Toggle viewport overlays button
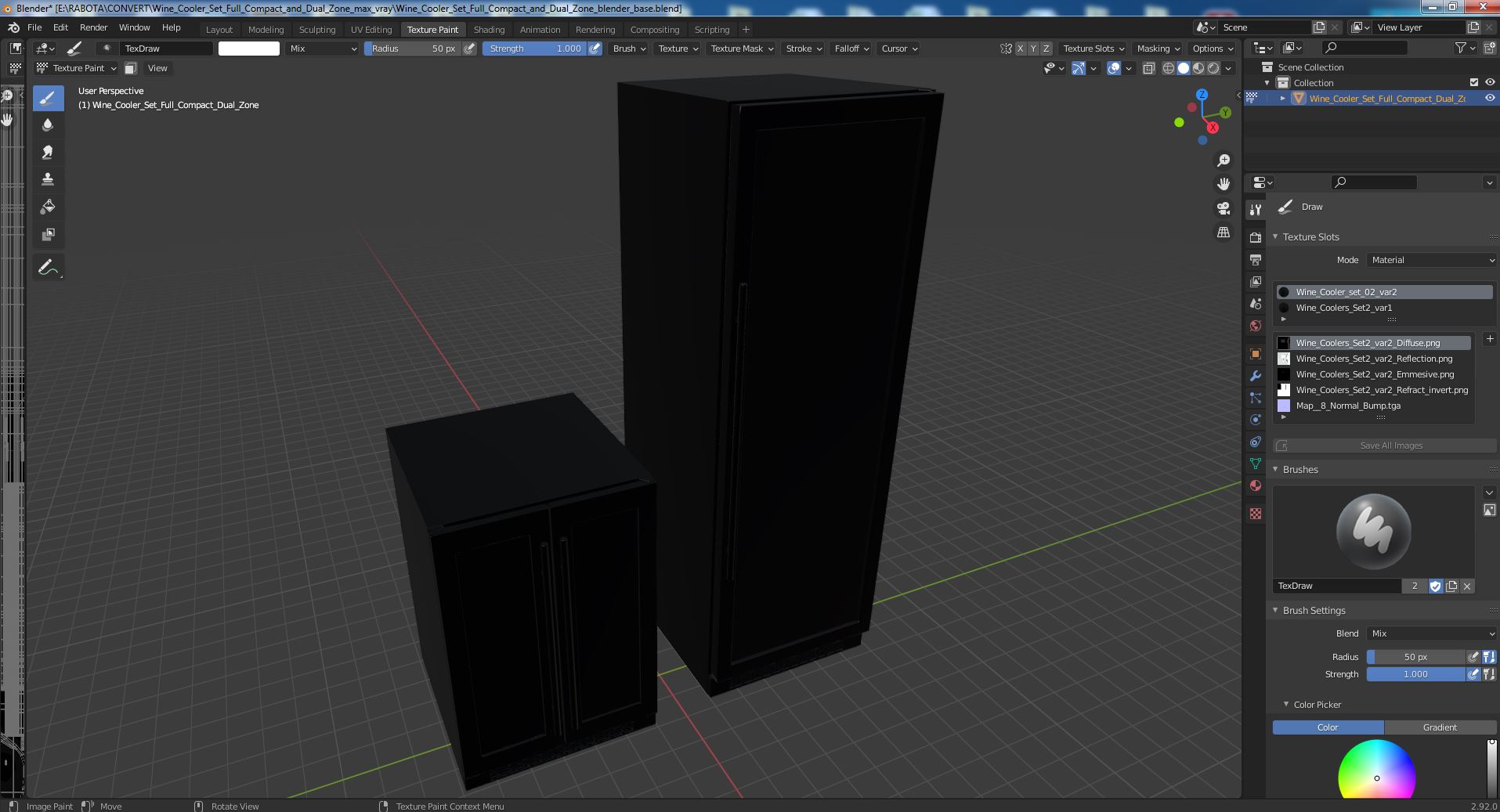The image size is (1500, 812). [x=1114, y=68]
